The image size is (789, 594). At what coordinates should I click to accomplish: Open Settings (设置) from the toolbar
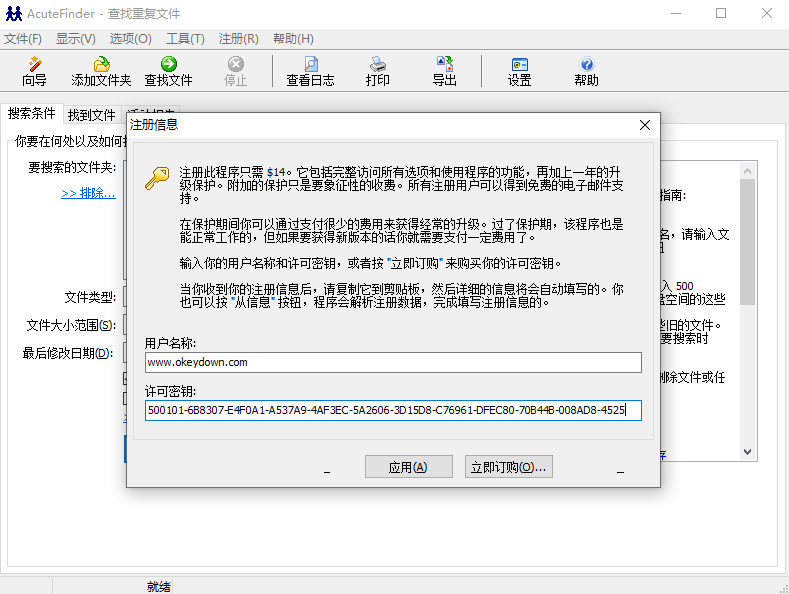pos(519,70)
